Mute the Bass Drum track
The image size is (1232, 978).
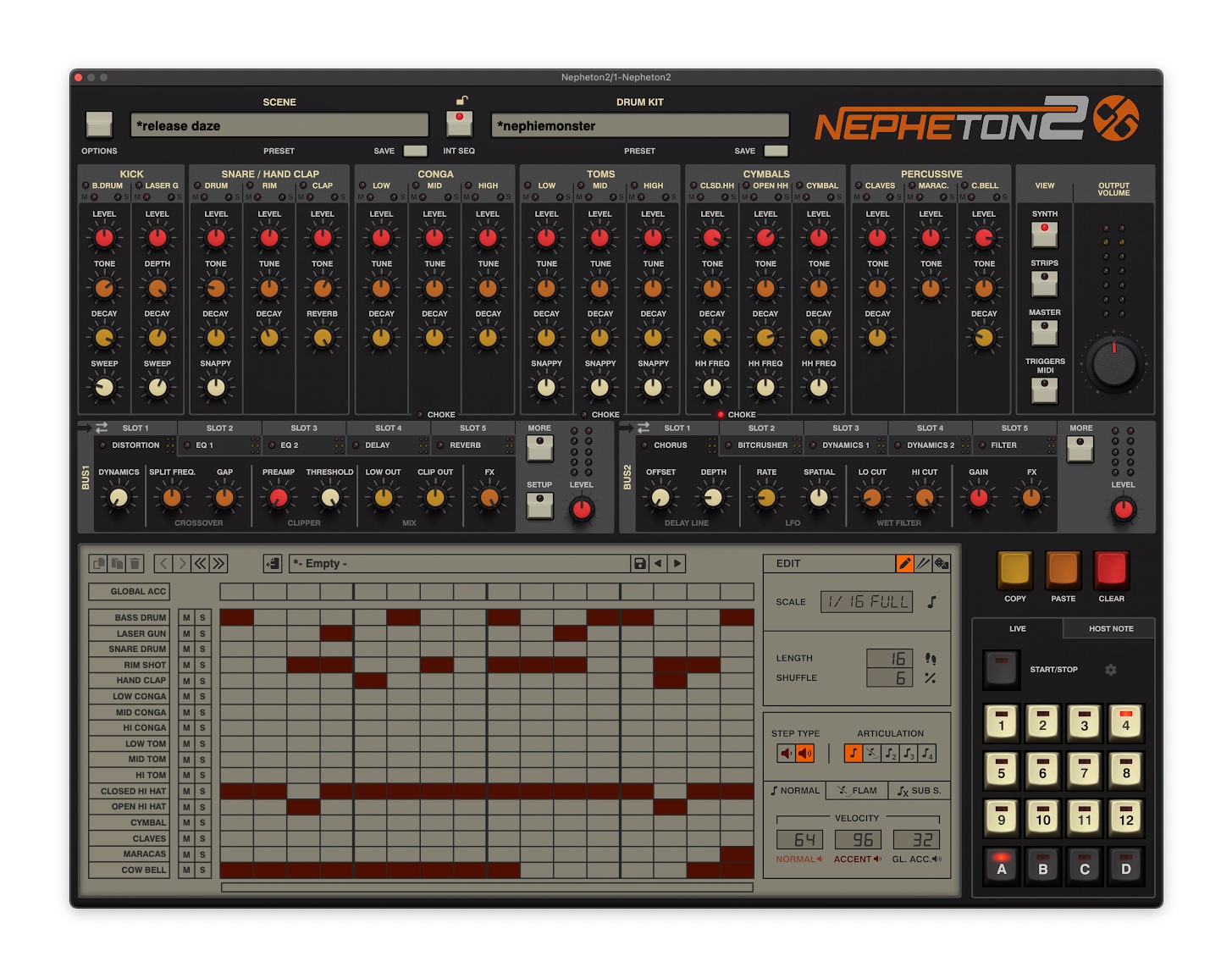186,618
